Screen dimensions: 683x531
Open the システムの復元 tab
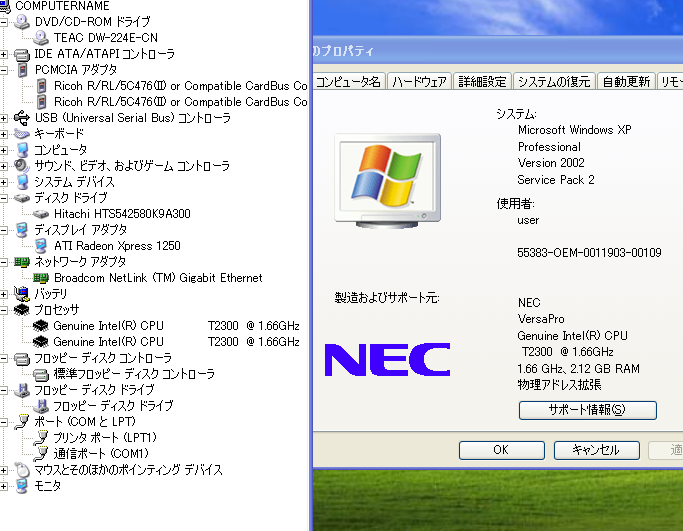[554, 81]
